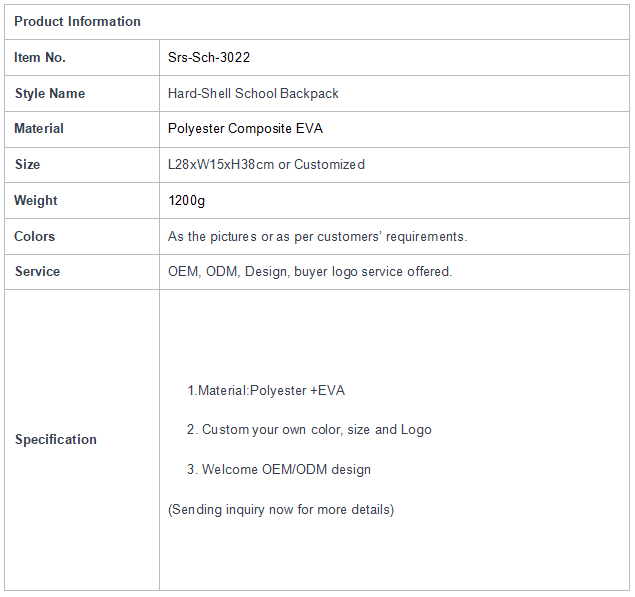Screen dimensions: 635x597
Task: Click item number Srs-Sch-3022
Action: tap(209, 58)
